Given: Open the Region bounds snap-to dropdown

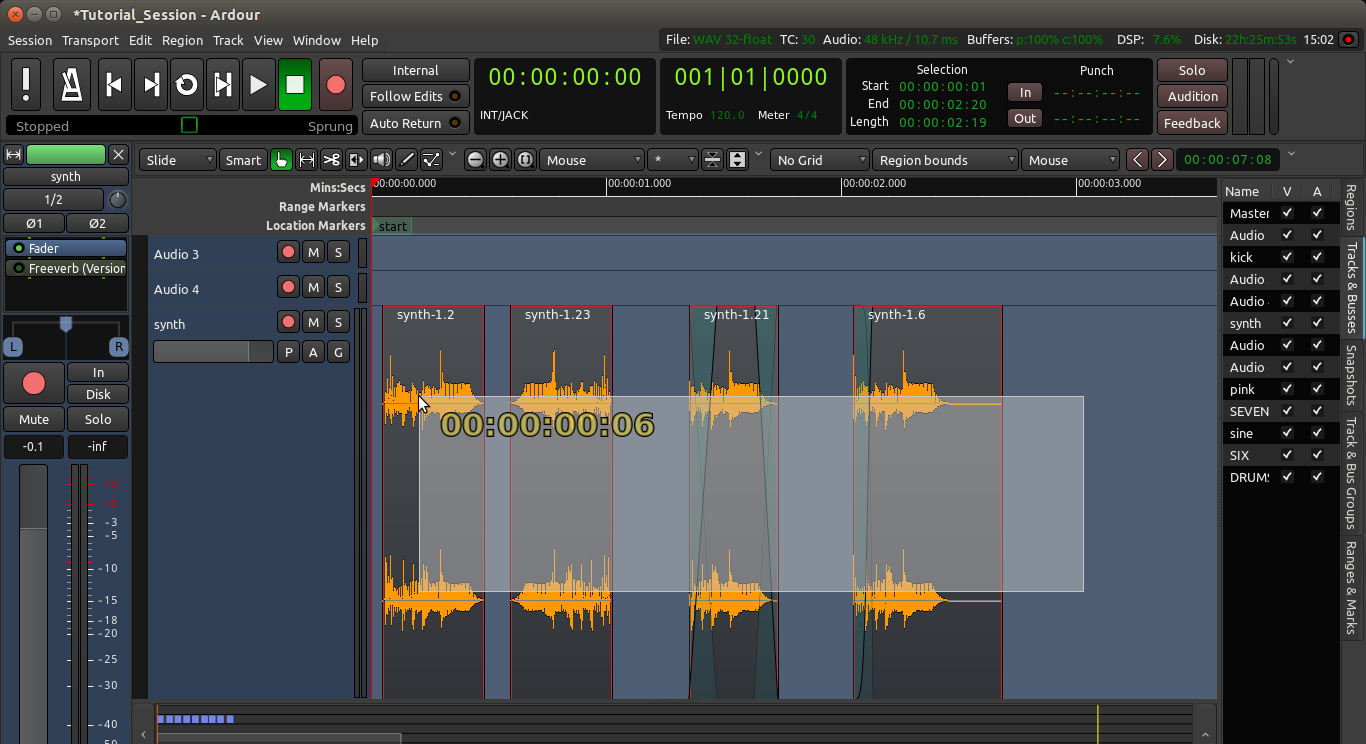Looking at the screenshot, I should [944, 160].
